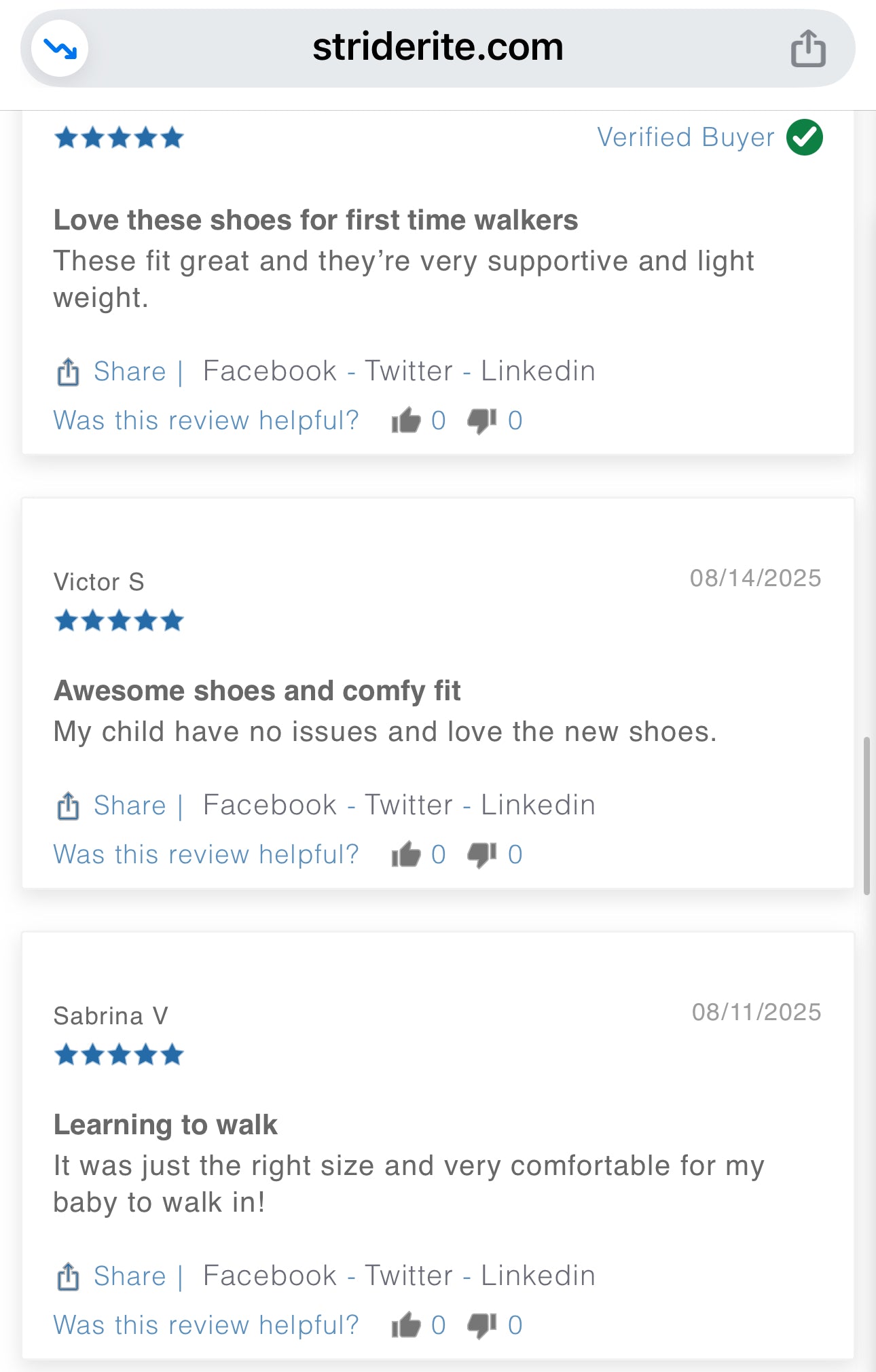Thumbs up the first time walkers review

406,420
